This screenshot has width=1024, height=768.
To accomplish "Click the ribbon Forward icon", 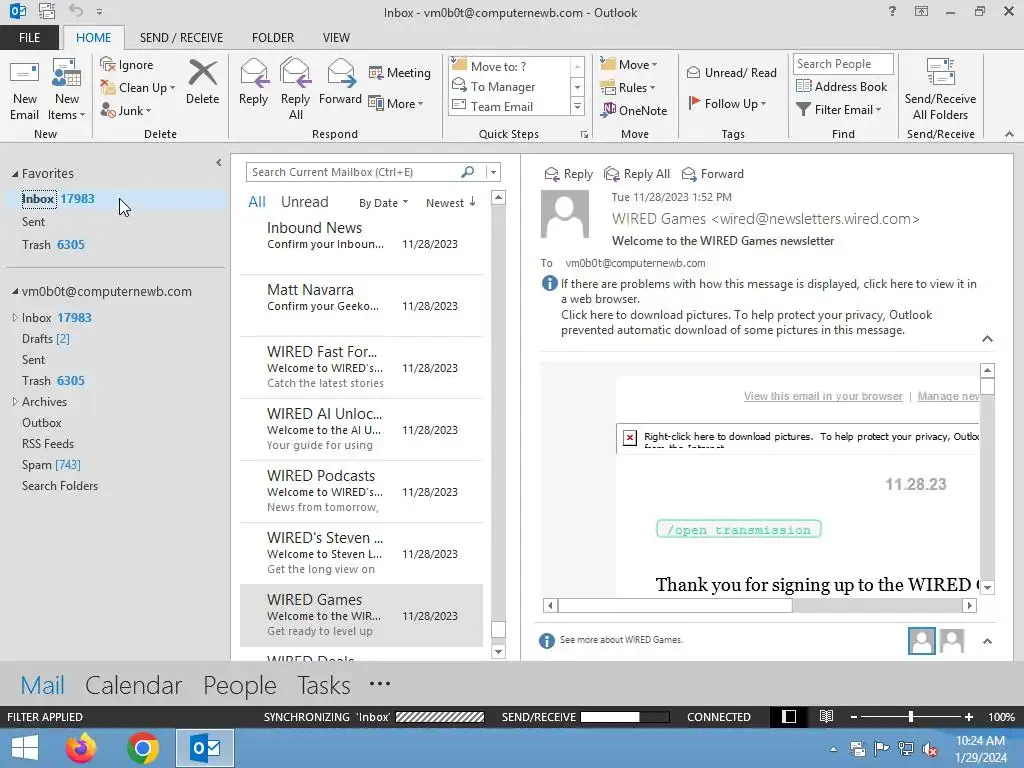I will (x=340, y=72).
